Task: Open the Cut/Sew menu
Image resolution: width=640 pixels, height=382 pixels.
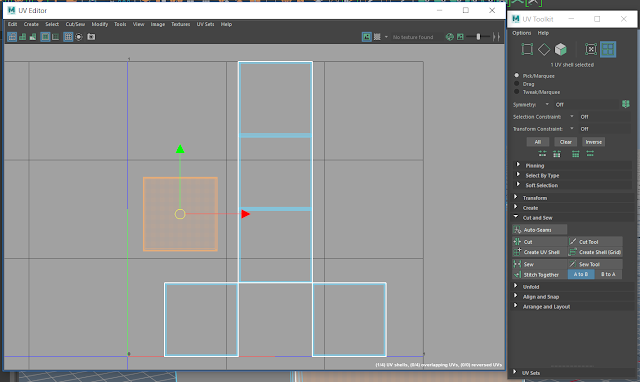Action: [x=75, y=24]
